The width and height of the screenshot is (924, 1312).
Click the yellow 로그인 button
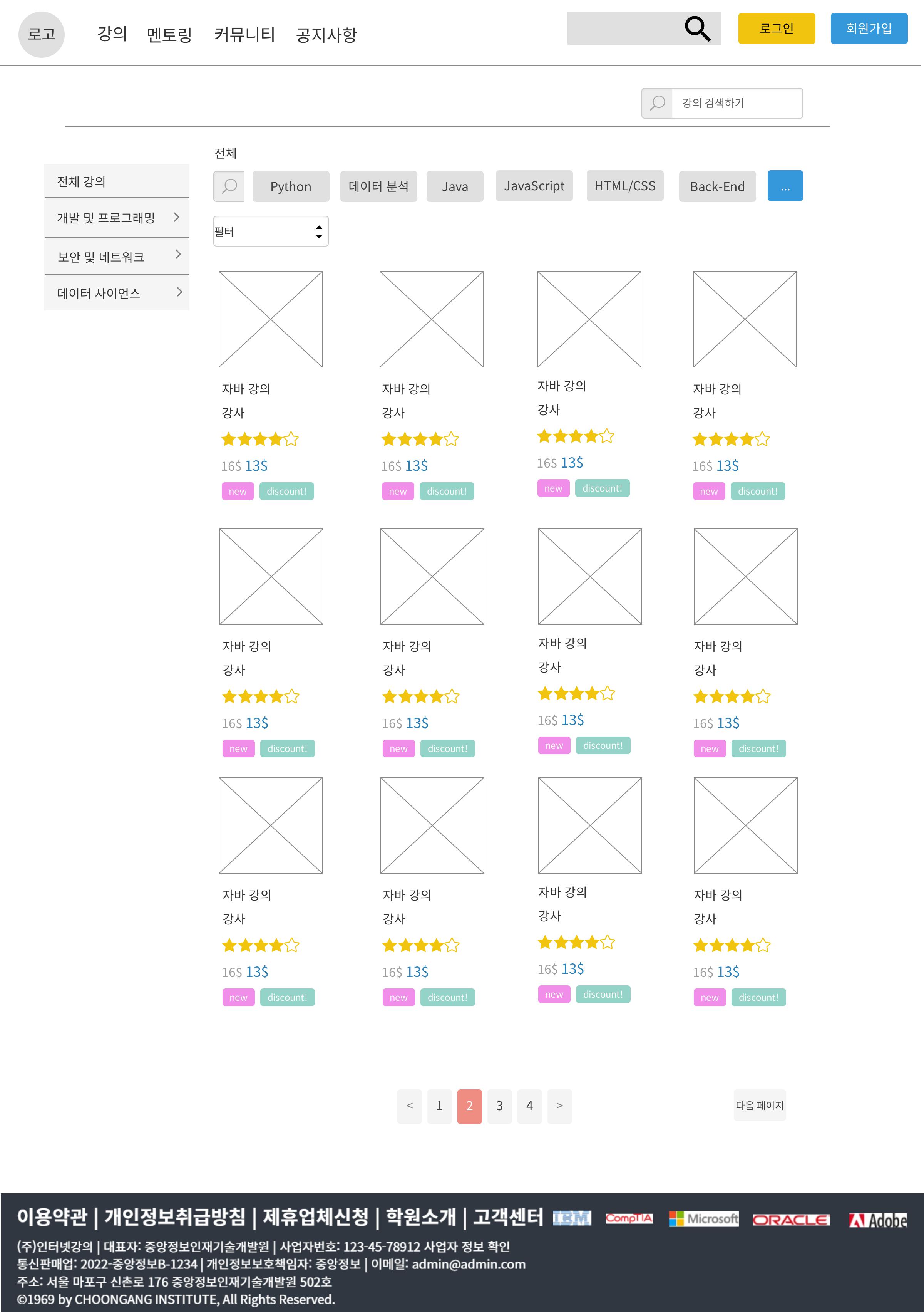click(x=776, y=29)
